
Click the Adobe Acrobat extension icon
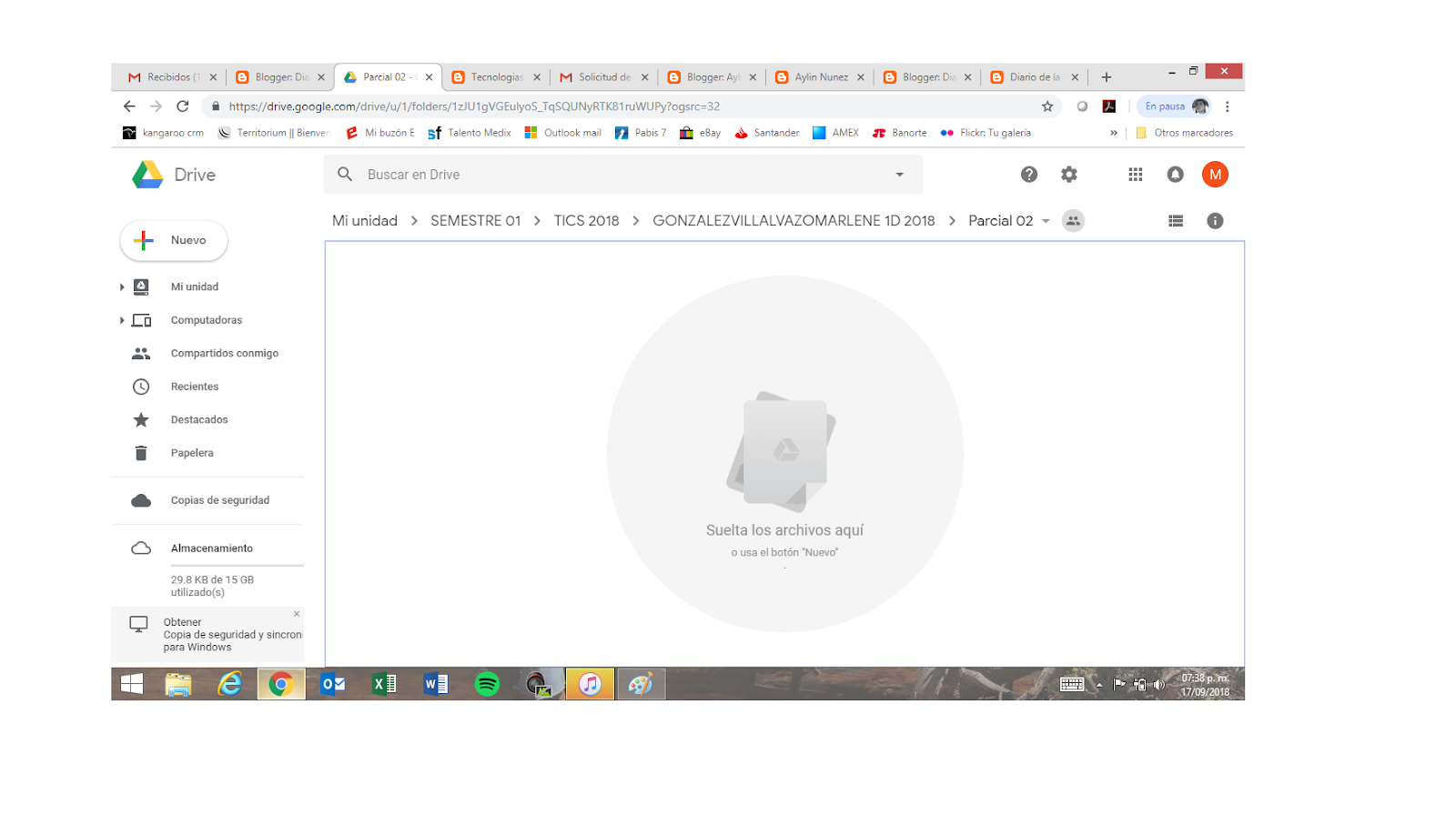pyautogui.click(x=1109, y=106)
